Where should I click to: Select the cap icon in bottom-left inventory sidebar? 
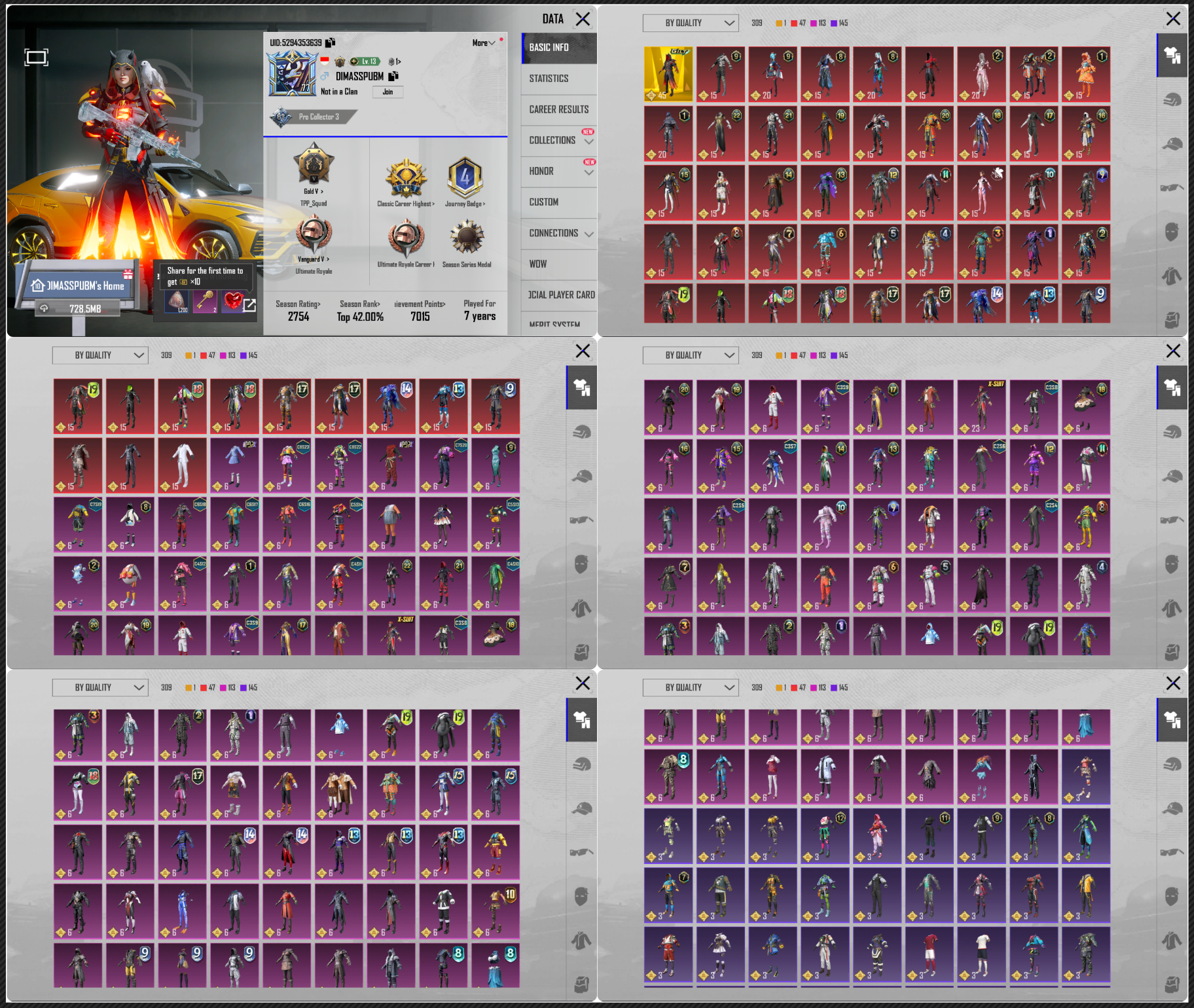[581, 808]
